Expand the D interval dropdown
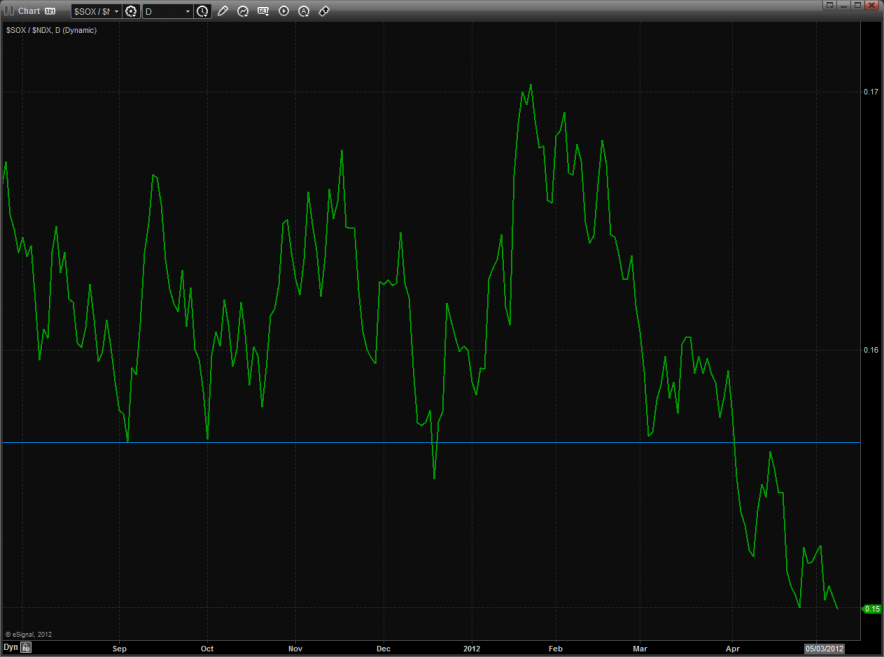The width and height of the screenshot is (884, 657). click(x=188, y=11)
